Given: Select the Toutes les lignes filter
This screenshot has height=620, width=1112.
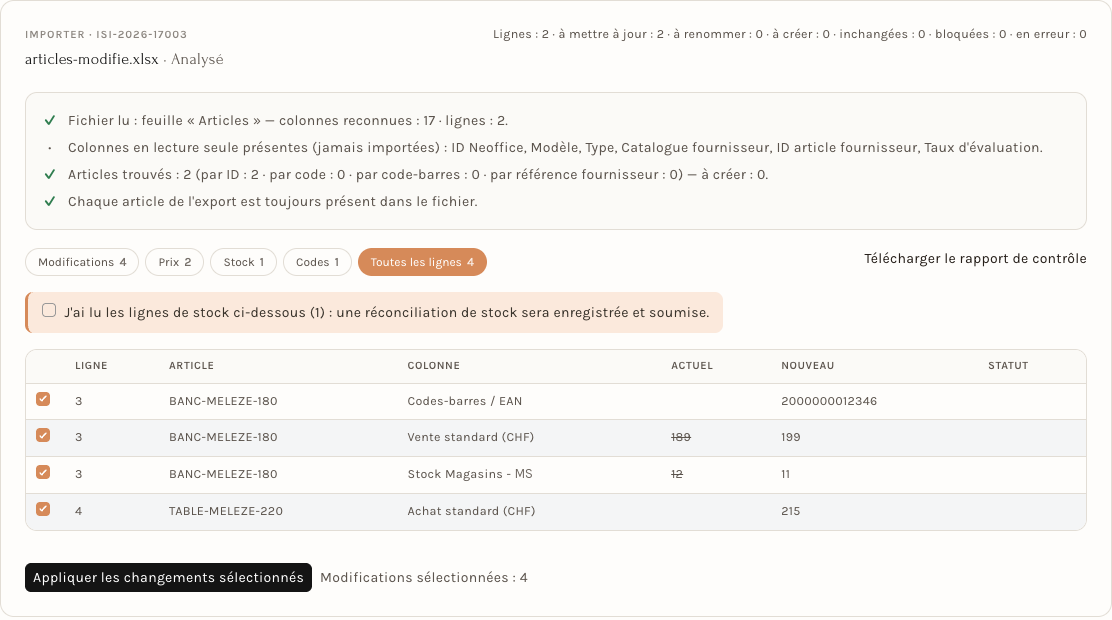Looking at the screenshot, I should 422,262.
